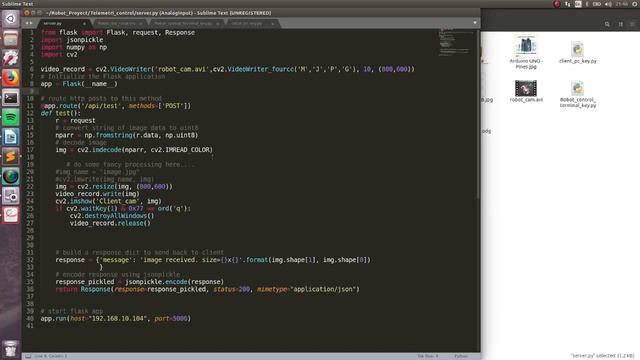Image resolution: width=640 pixels, height=360 pixels.
Task: Open the power gear system menu
Action: (x=635, y=4)
